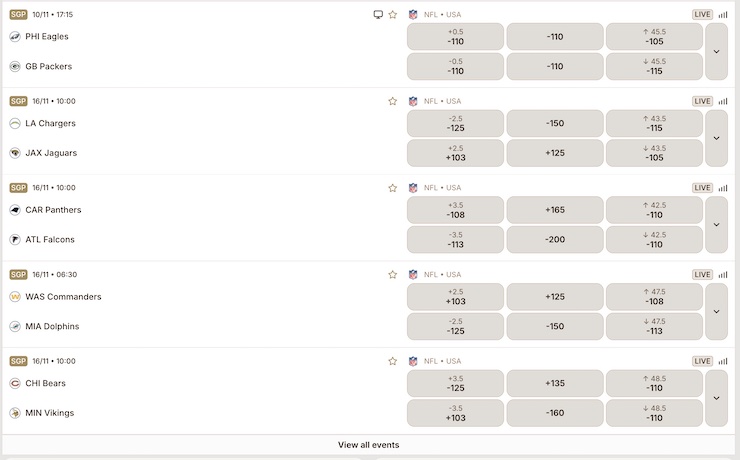Image resolution: width=740 pixels, height=460 pixels.
Task: Click View all events
Action: pos(369,445)
